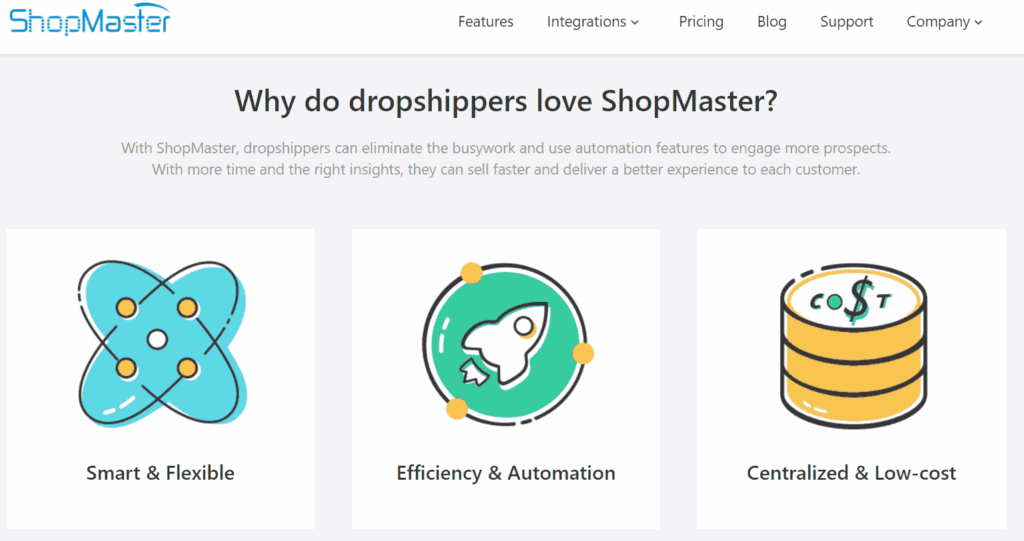Expand the Integrations dropdown chevron
Screen dimensions: 1024x541
tap(634, 22)
